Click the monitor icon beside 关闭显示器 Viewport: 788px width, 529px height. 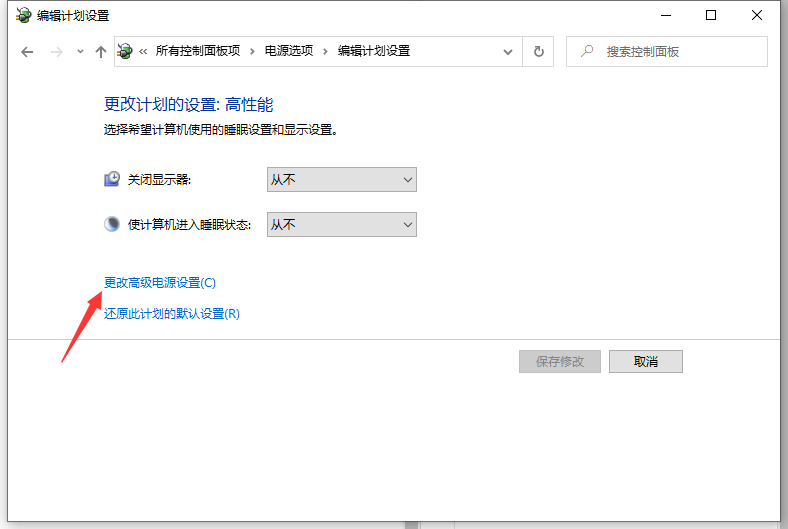coord(112,180)
